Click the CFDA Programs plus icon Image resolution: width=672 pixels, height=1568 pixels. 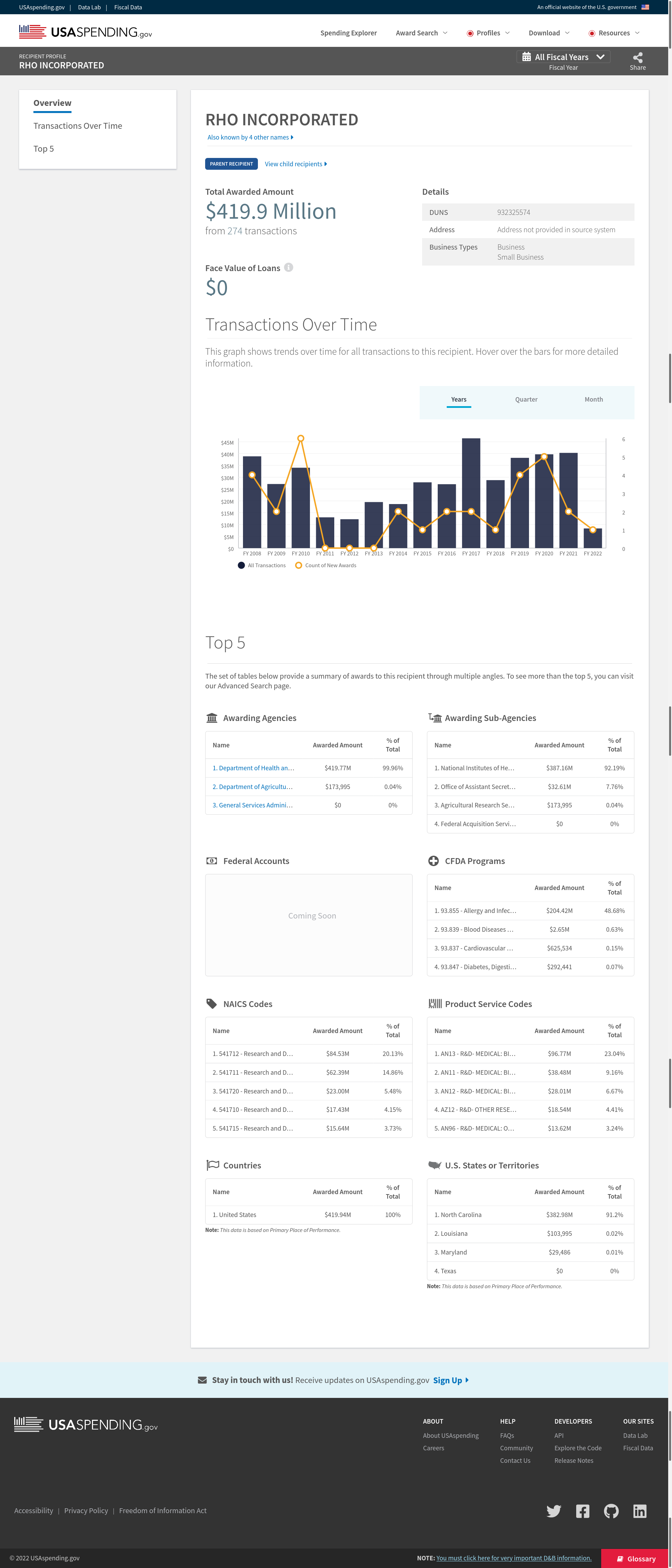(x=434, y=861)
